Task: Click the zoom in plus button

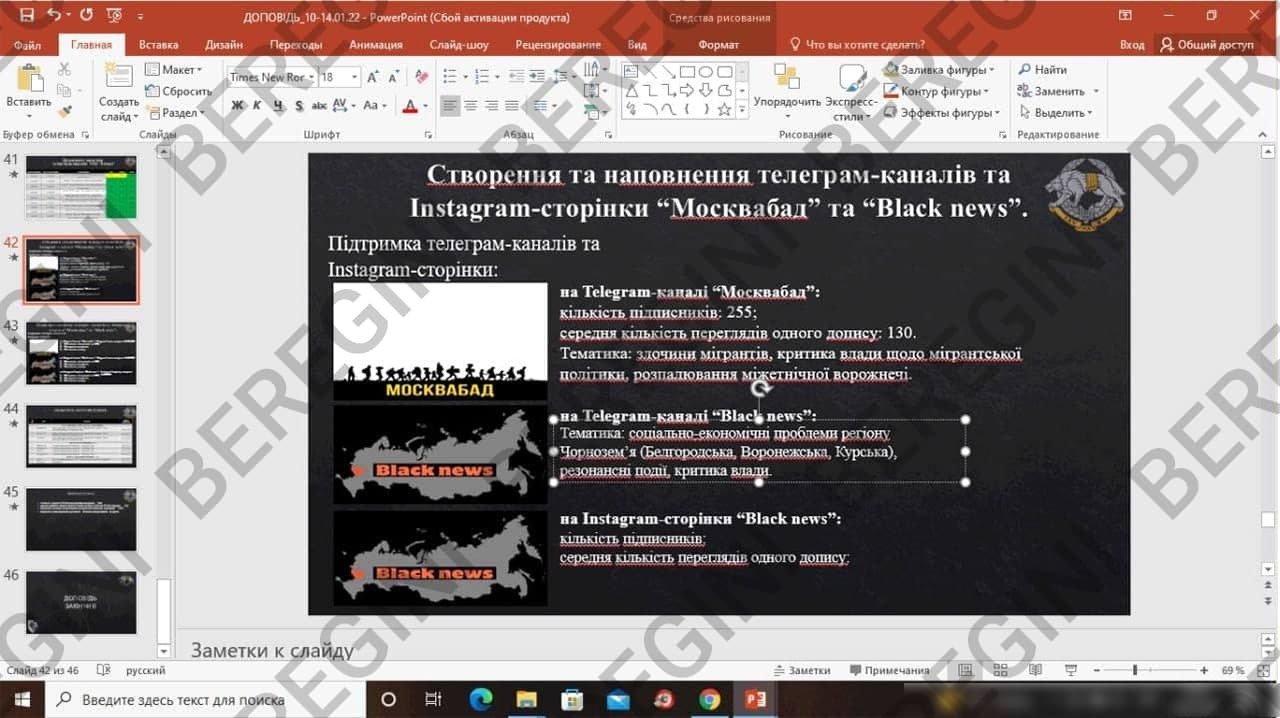Action: coord(1204,670)
